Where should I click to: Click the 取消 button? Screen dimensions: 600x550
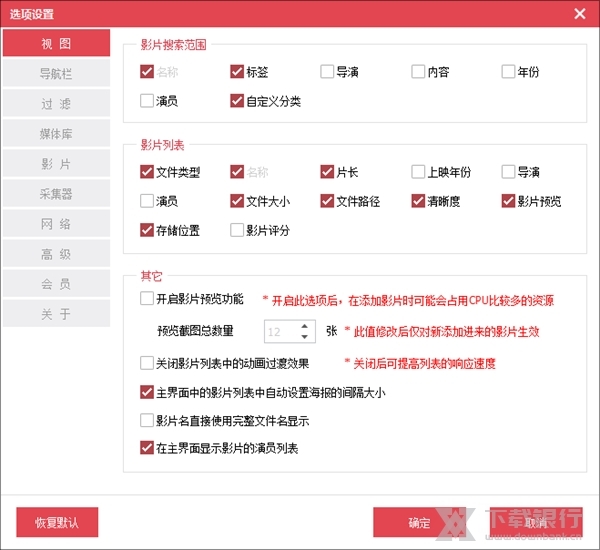pyautogui.click(x=536, y=522)
